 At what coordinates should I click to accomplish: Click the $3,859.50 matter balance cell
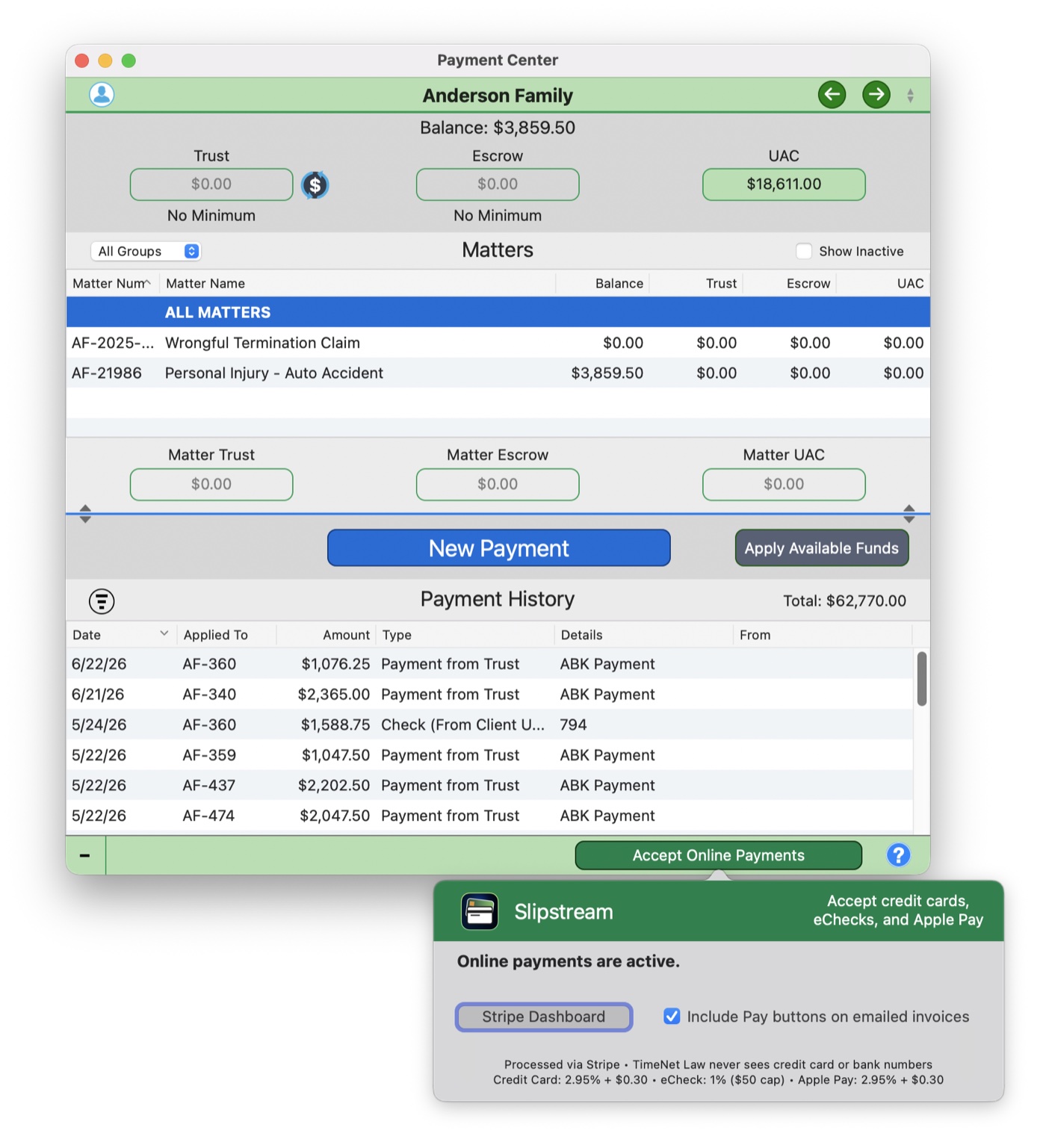[607, 373]
